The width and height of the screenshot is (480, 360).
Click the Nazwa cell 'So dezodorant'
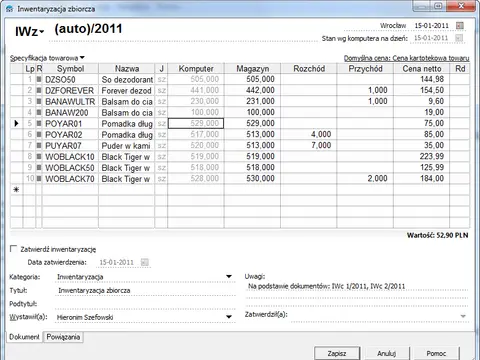[x=127, y=79]
